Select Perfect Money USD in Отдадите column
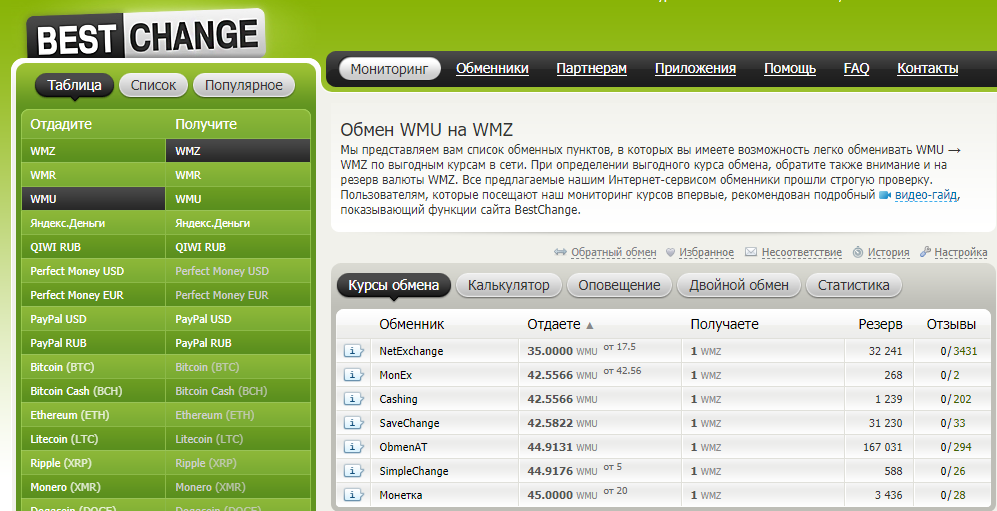Image resolution: width=997 pixels, height=511 pixels. click(x=93, y=271)
